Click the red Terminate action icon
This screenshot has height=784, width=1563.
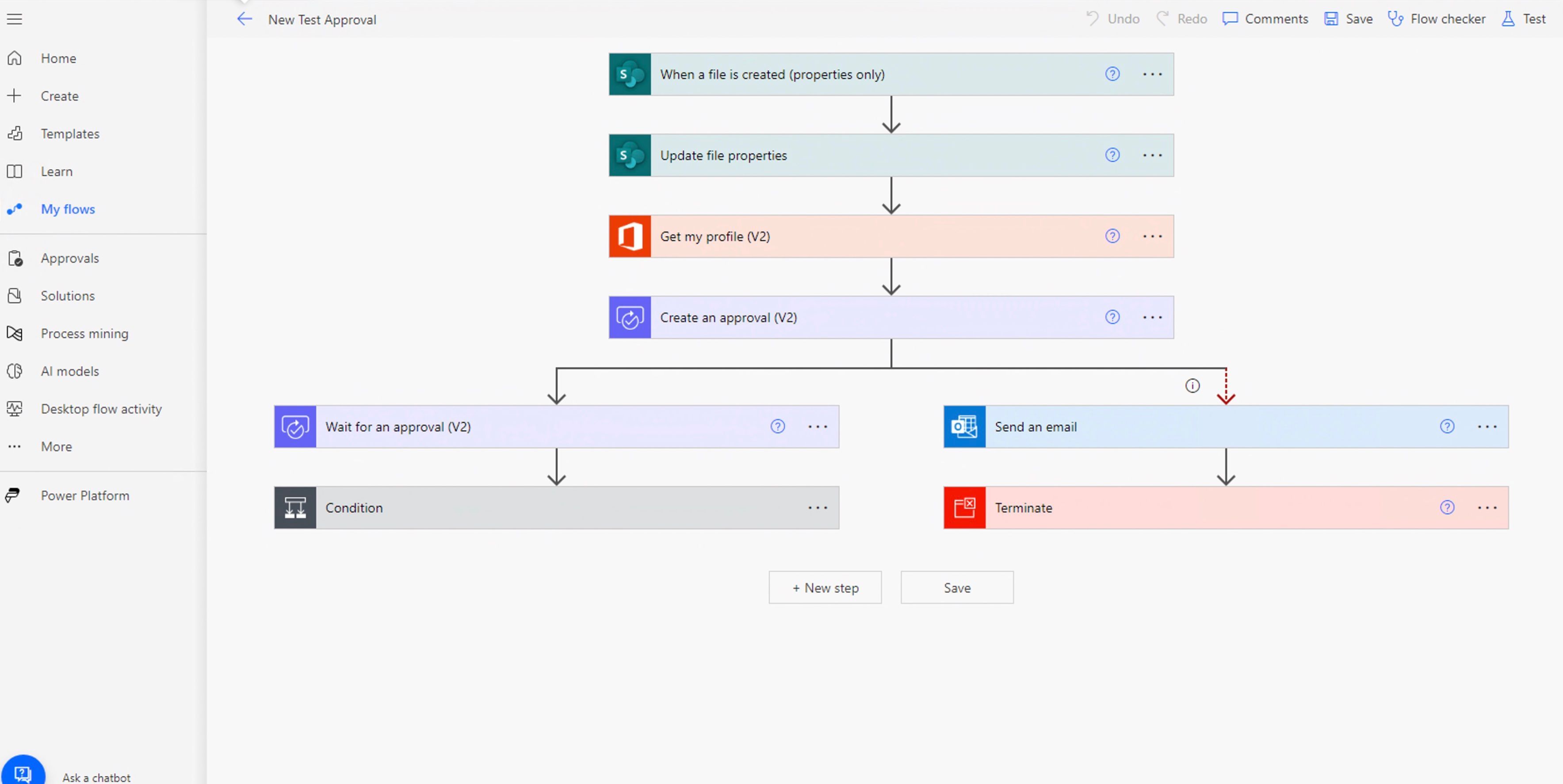tap(964, 507)
